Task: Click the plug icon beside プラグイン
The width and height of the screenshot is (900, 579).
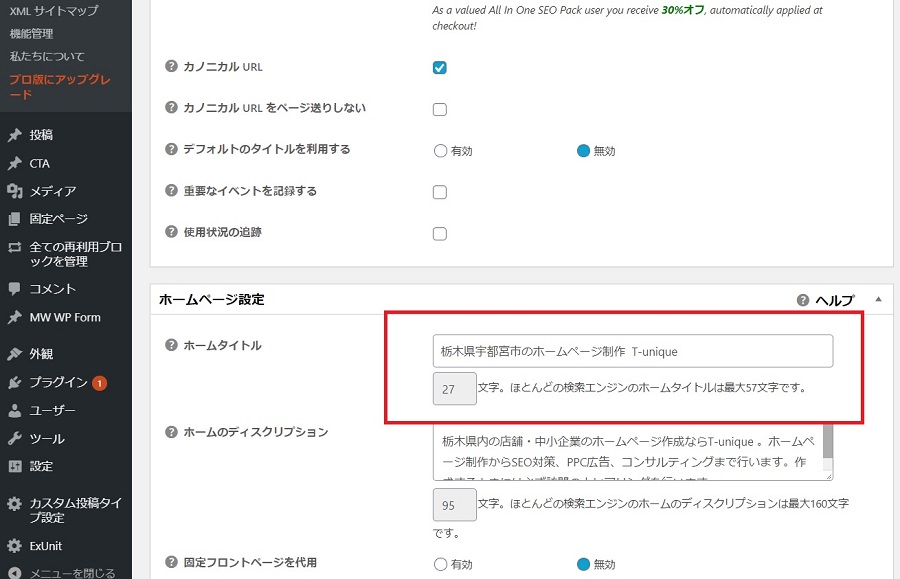Action: pyautogui.click(x=14, y=382)
